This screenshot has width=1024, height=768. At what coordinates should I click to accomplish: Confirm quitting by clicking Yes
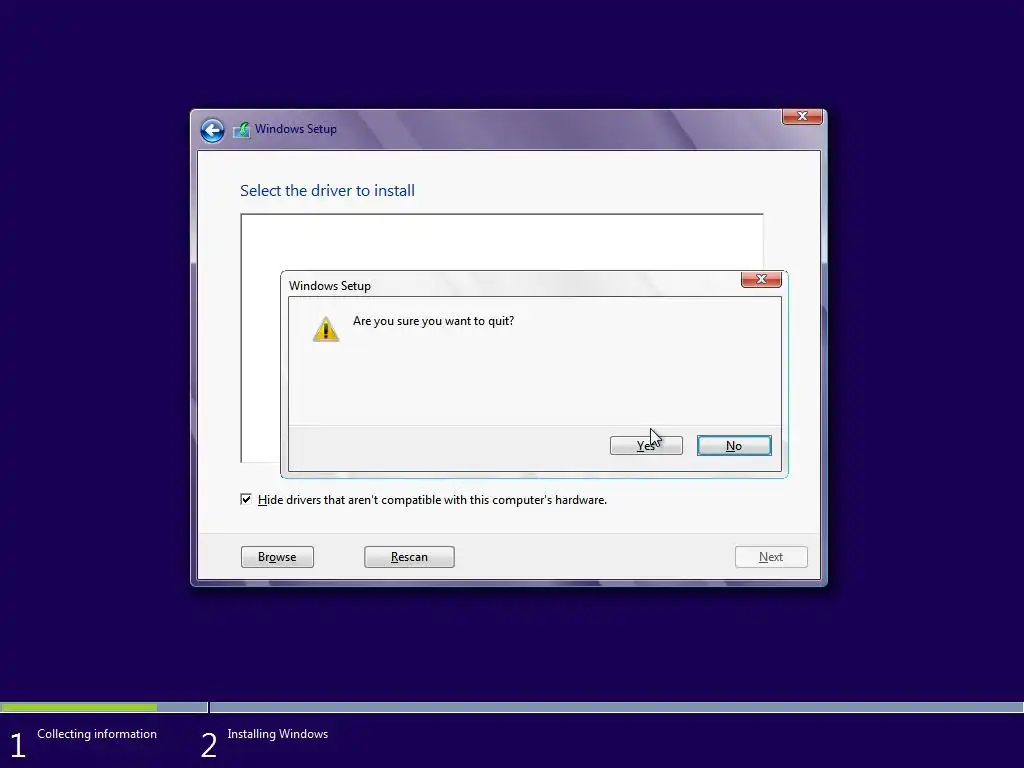coord(646,445)
